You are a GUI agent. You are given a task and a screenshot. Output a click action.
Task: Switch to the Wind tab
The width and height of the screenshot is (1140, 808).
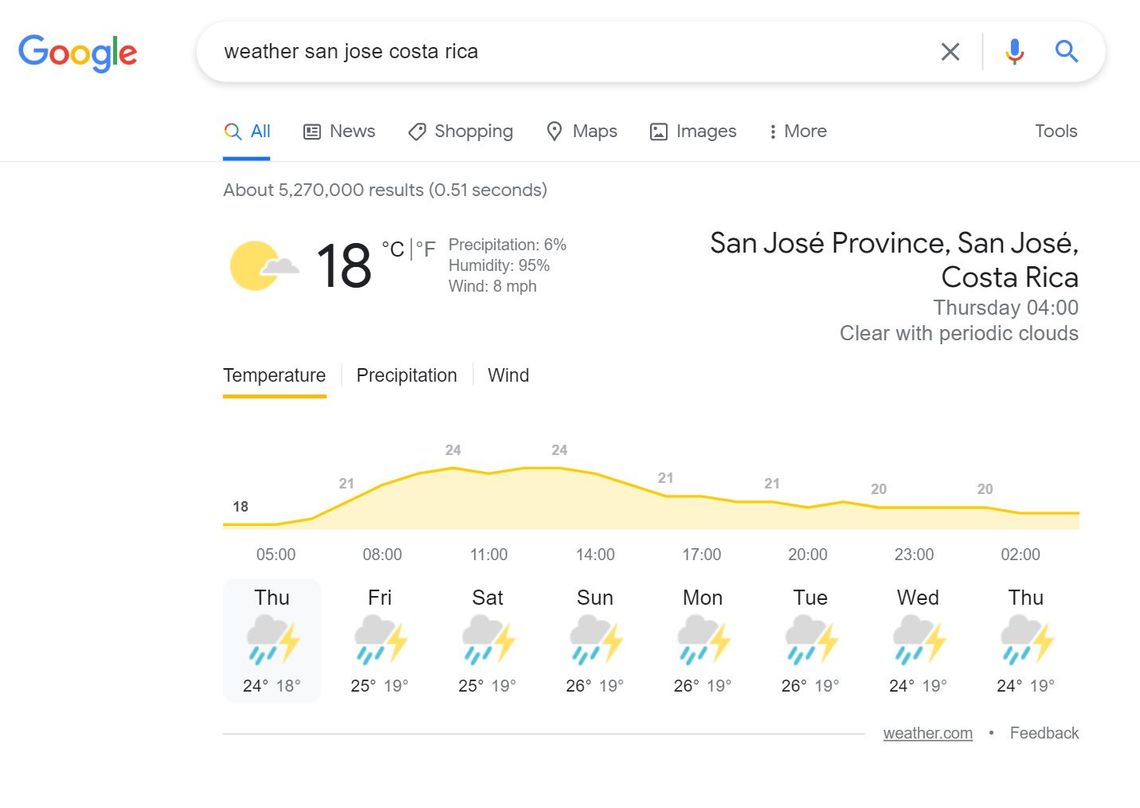pos(508,375)
